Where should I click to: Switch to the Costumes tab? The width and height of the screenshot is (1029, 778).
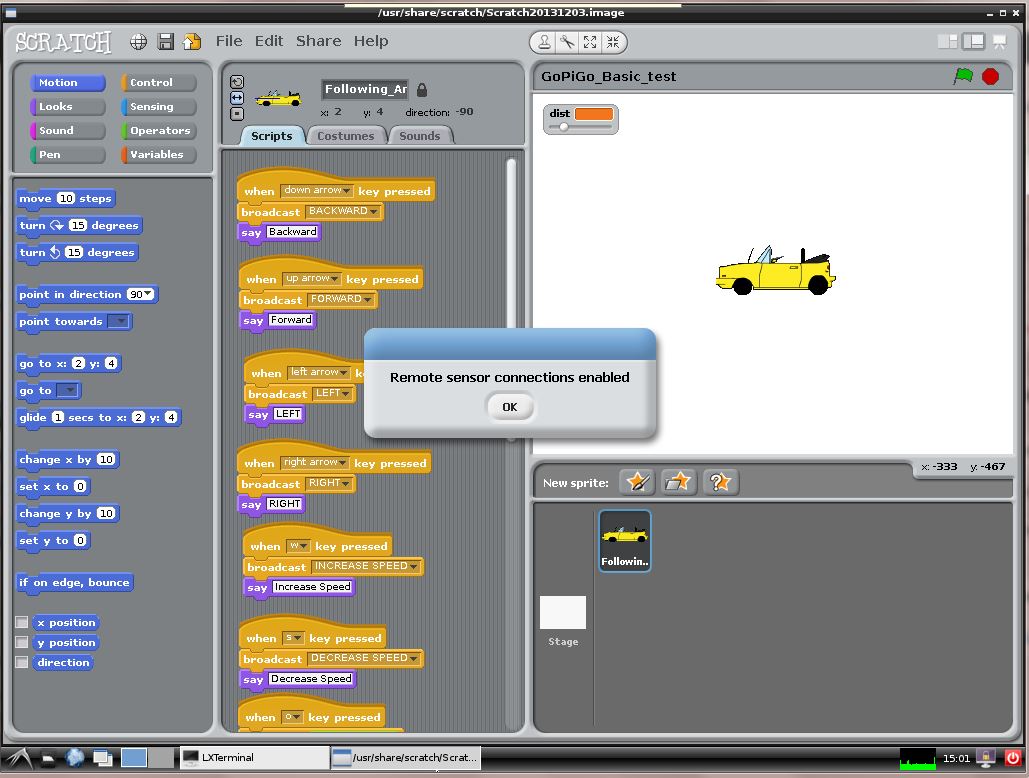point(346,136)
